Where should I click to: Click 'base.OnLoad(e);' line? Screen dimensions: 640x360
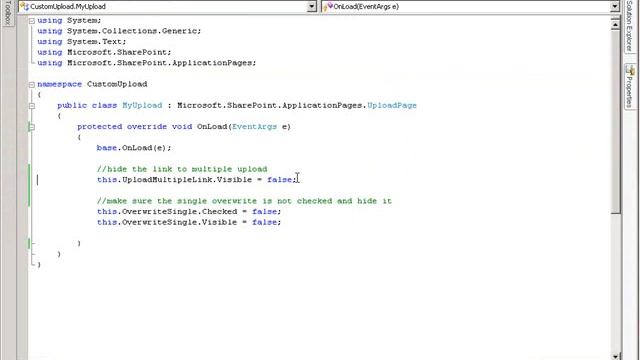click(134, 148)
